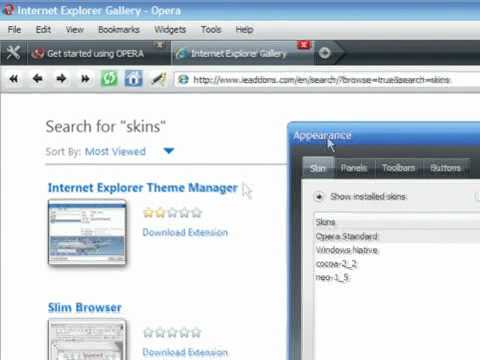Open the Widgets menu
480x360 pixels.
coord(170,30)
